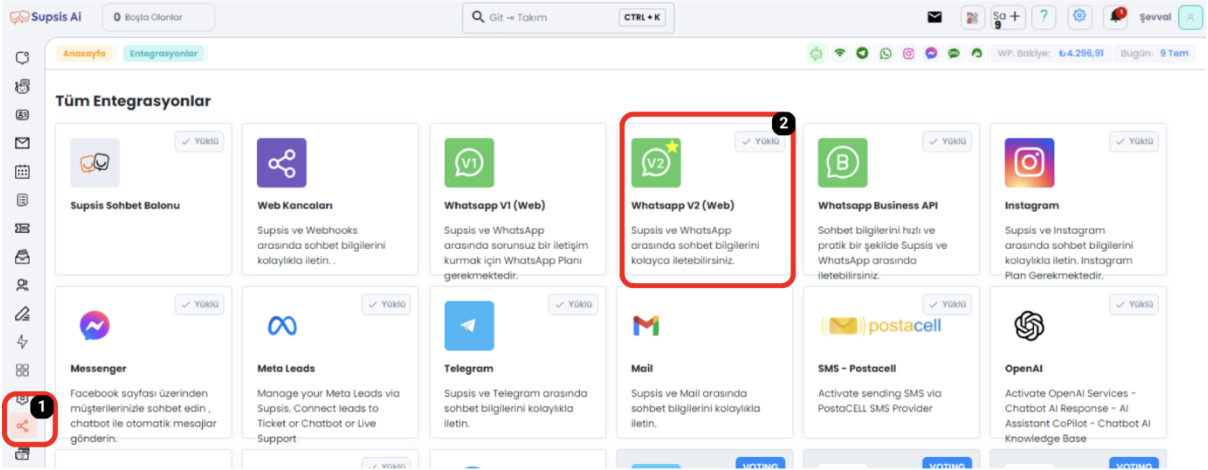Open the contact card icon in sidebar

point(22,115)
